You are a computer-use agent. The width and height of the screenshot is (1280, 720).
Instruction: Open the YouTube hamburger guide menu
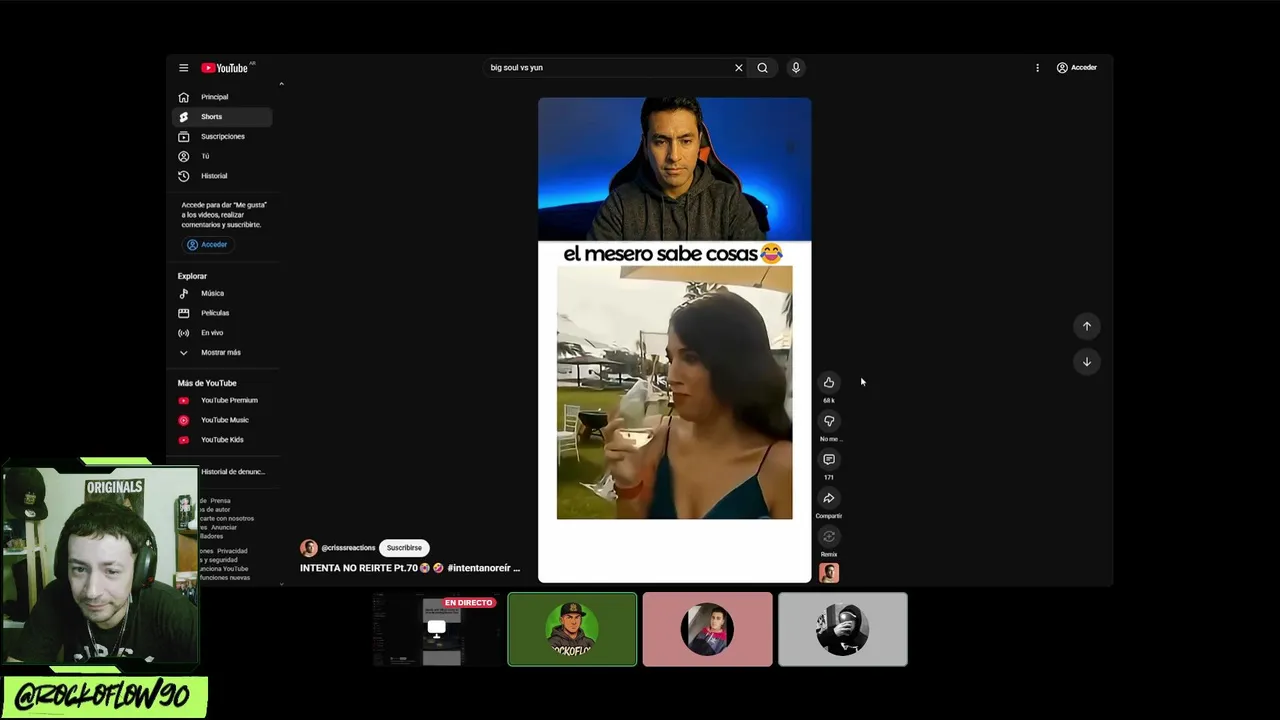point(183,68)
